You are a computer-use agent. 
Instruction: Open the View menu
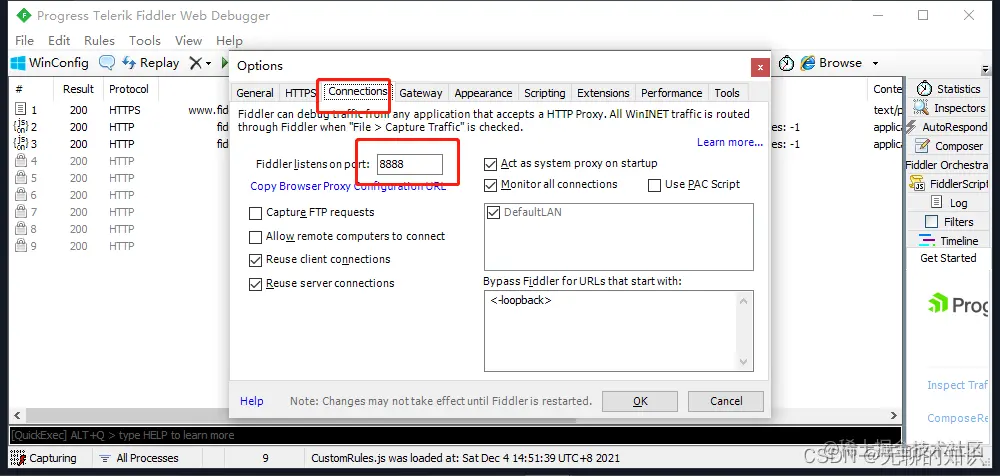click(x=188, y=40)
